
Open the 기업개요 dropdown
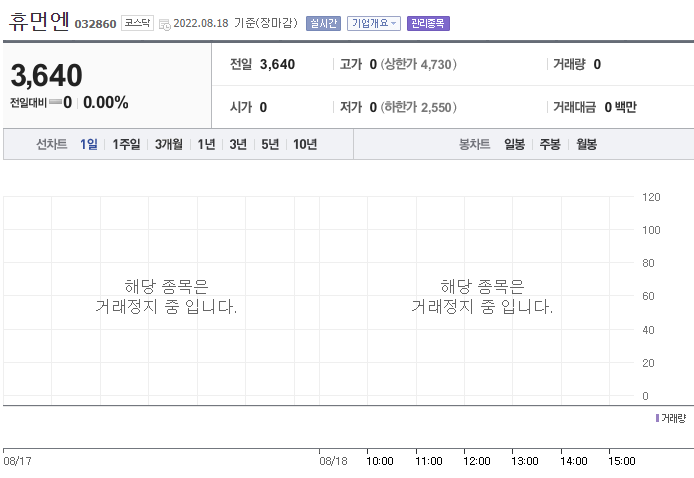(374, 23)
